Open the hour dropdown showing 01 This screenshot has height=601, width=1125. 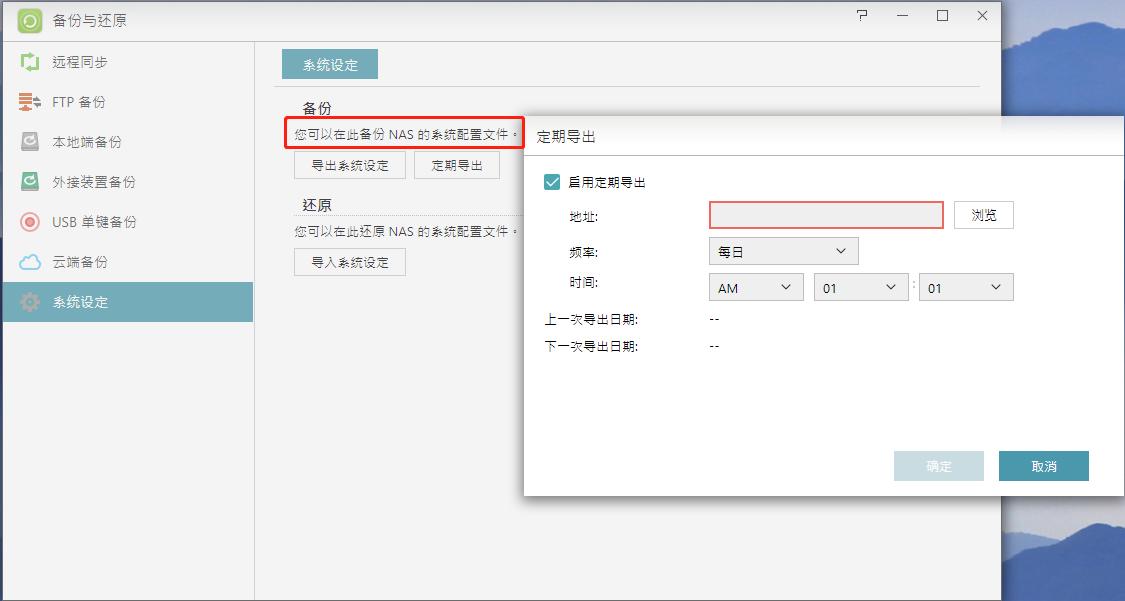click(861, 286)
